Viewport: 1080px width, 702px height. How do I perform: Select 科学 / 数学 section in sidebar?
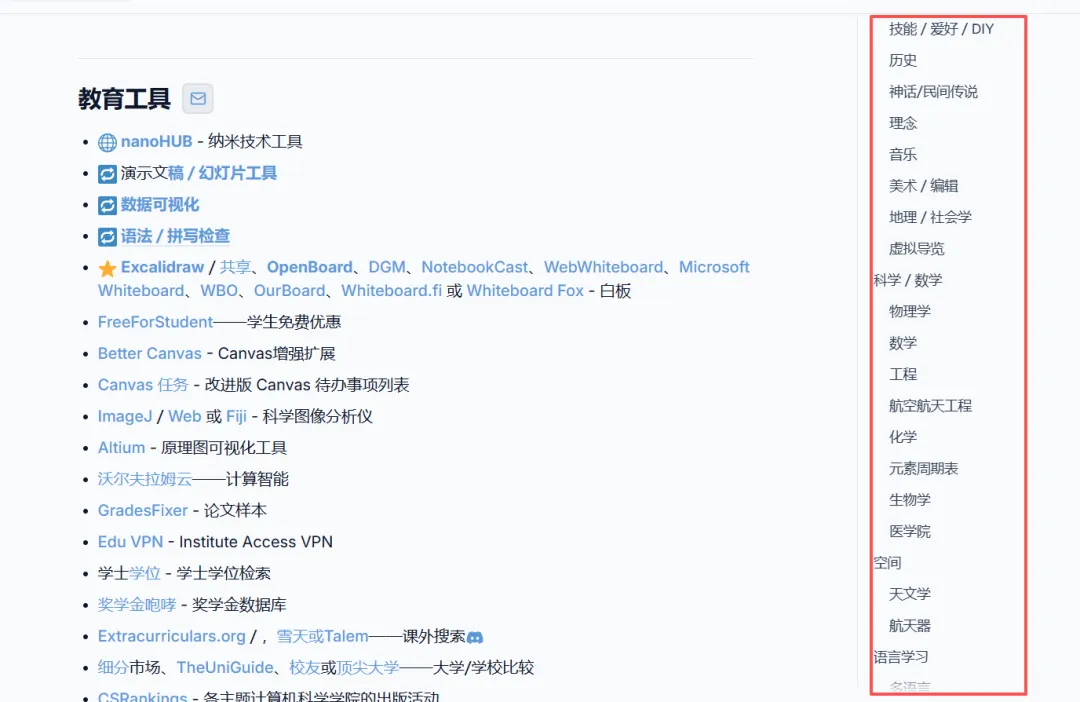click(907, 280)
